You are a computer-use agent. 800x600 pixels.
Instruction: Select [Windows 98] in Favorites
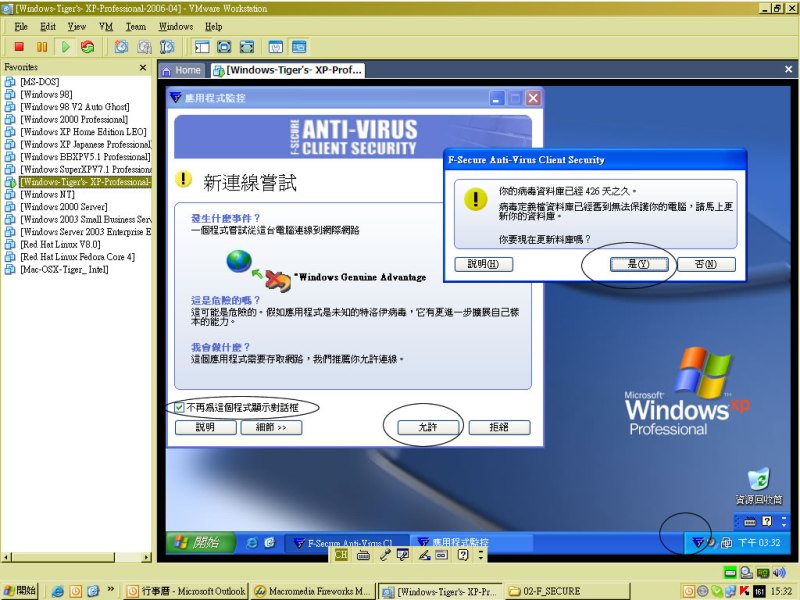[46, 94]
